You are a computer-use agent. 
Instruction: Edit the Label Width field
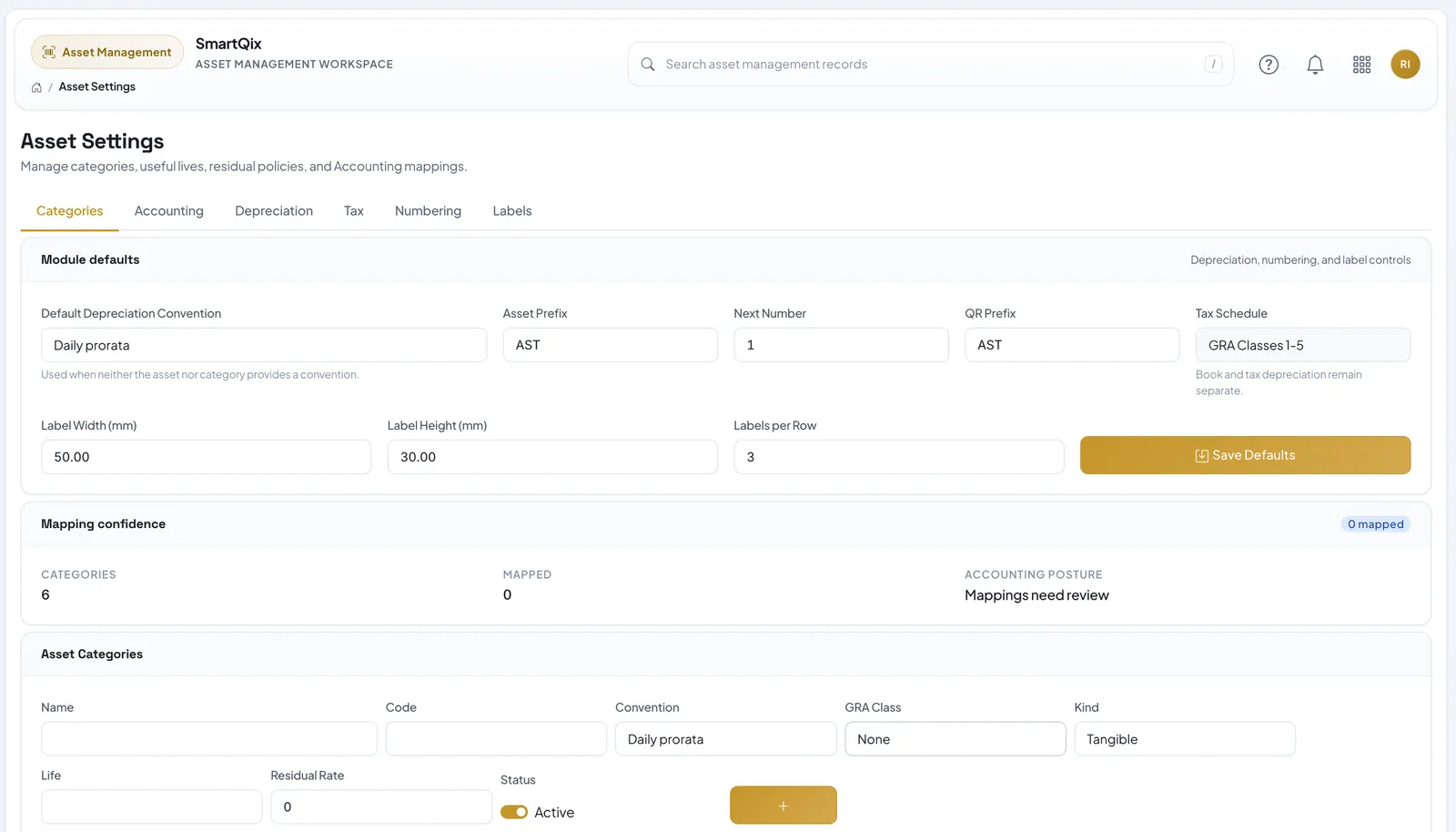click(206, 457)
